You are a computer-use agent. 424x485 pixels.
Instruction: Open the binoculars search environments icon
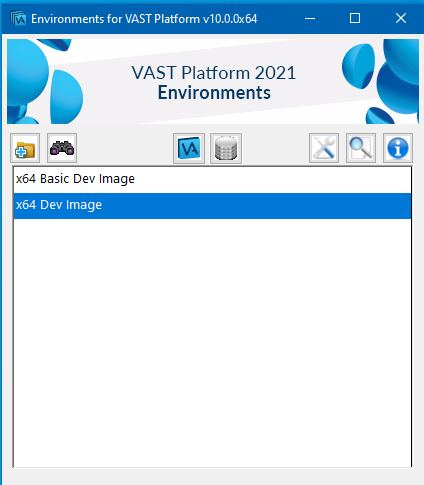click(x=62, y=148)
